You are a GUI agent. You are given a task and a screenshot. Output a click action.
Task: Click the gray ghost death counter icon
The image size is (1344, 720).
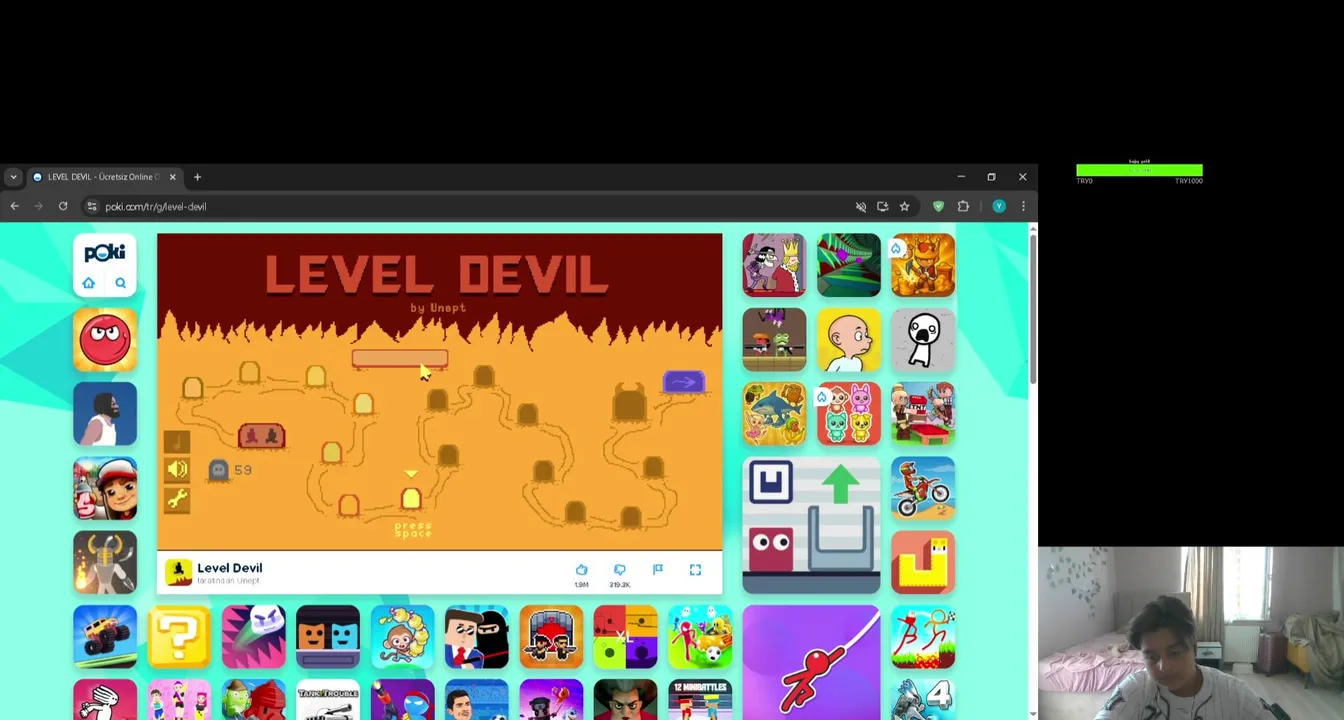point(218,469)
